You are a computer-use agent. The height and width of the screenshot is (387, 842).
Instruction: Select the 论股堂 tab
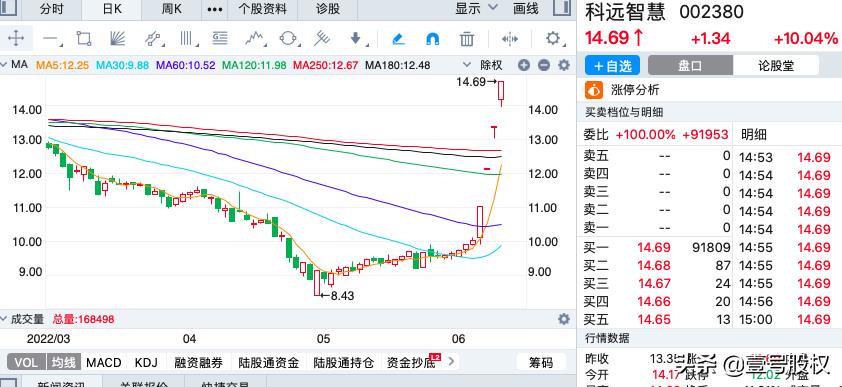pyautogui.click(x=775, y=66)
